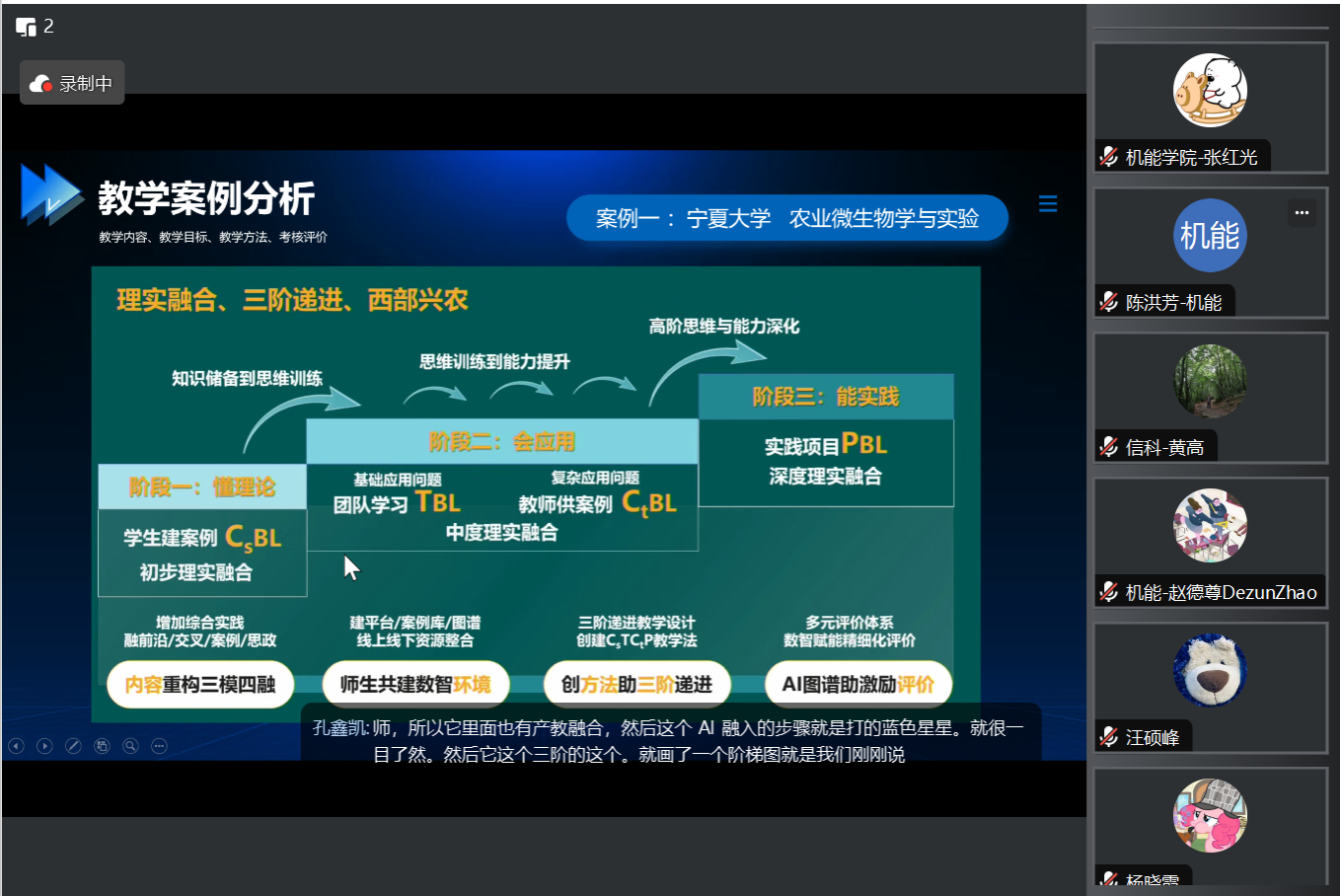This screenshot has width=1340, height=896.
Task: Select the blue 机能 avatar circle
Action: [1210, 236]
